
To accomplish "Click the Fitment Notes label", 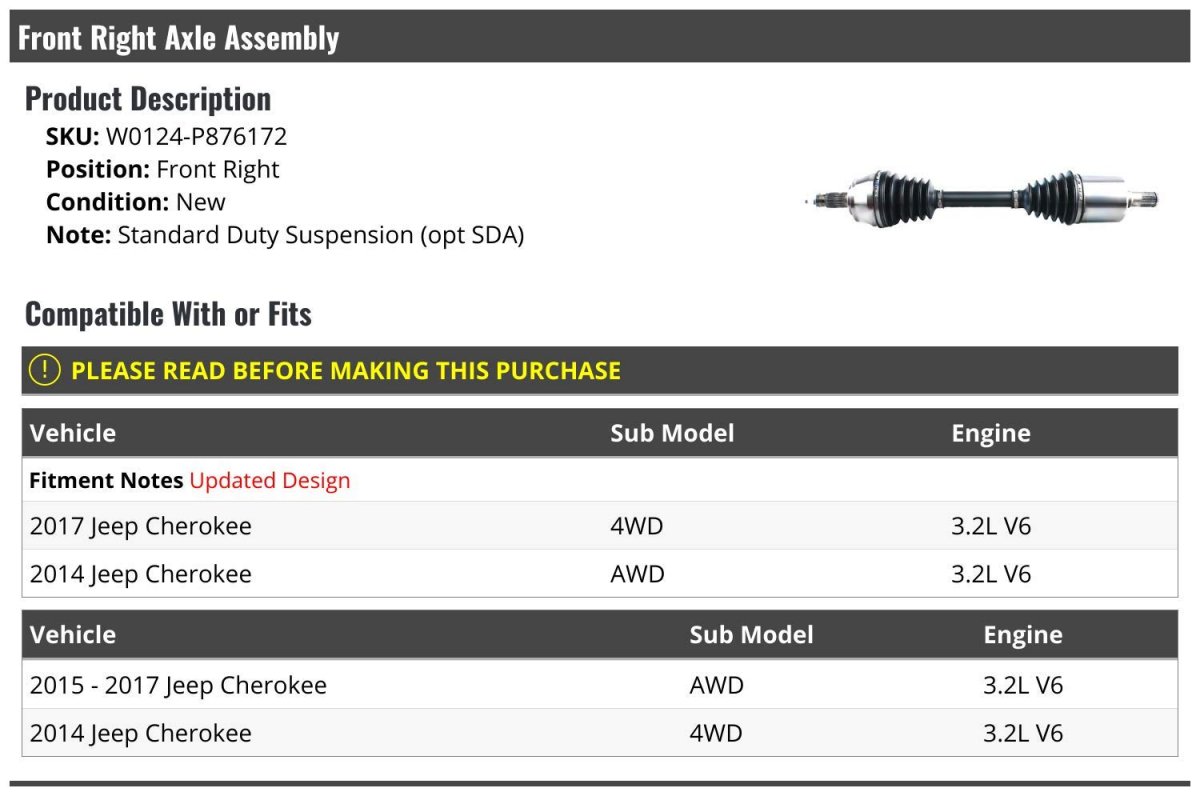I will click(x=106, y=480).
